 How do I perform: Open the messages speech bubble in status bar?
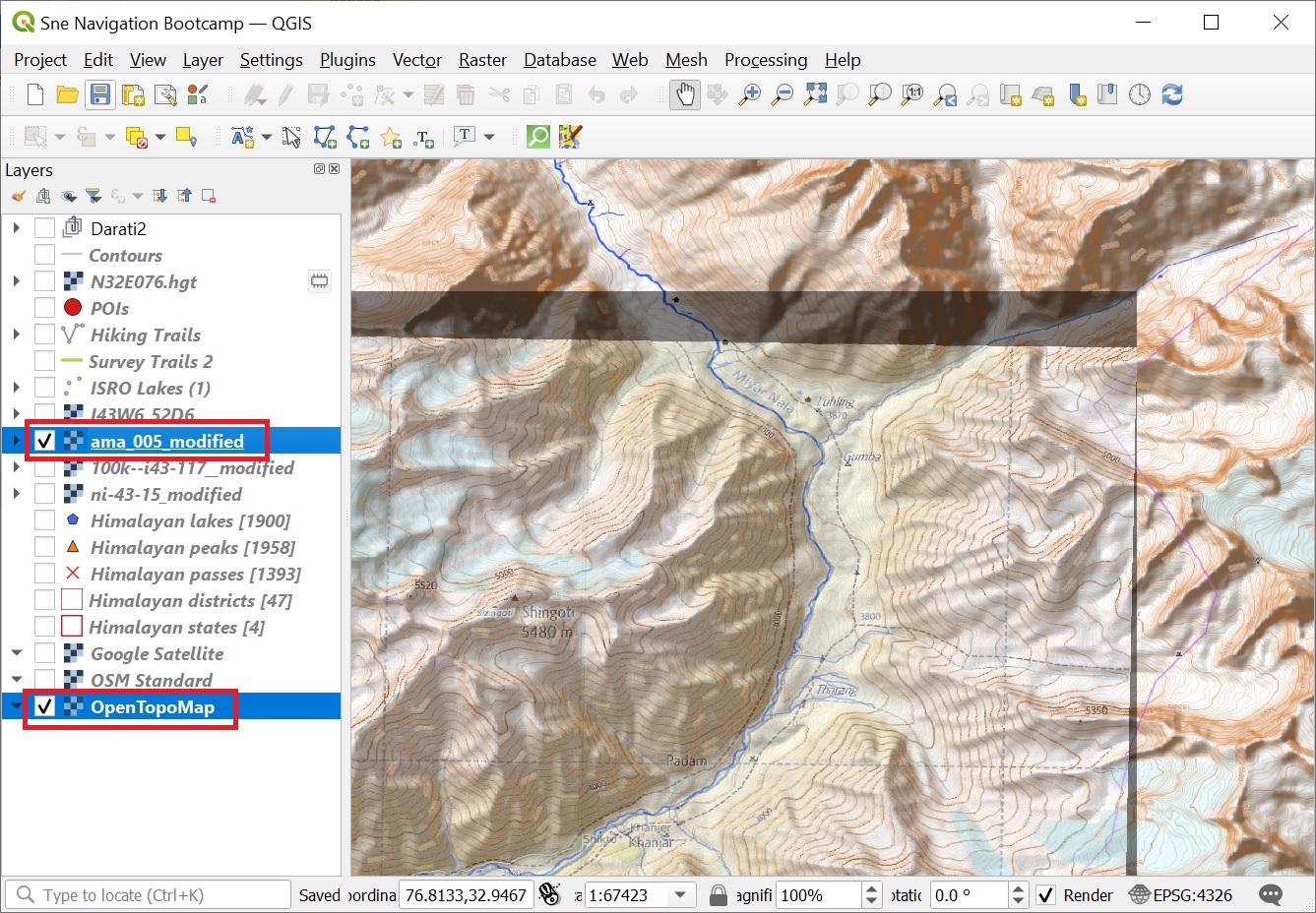click(1271, 895)
